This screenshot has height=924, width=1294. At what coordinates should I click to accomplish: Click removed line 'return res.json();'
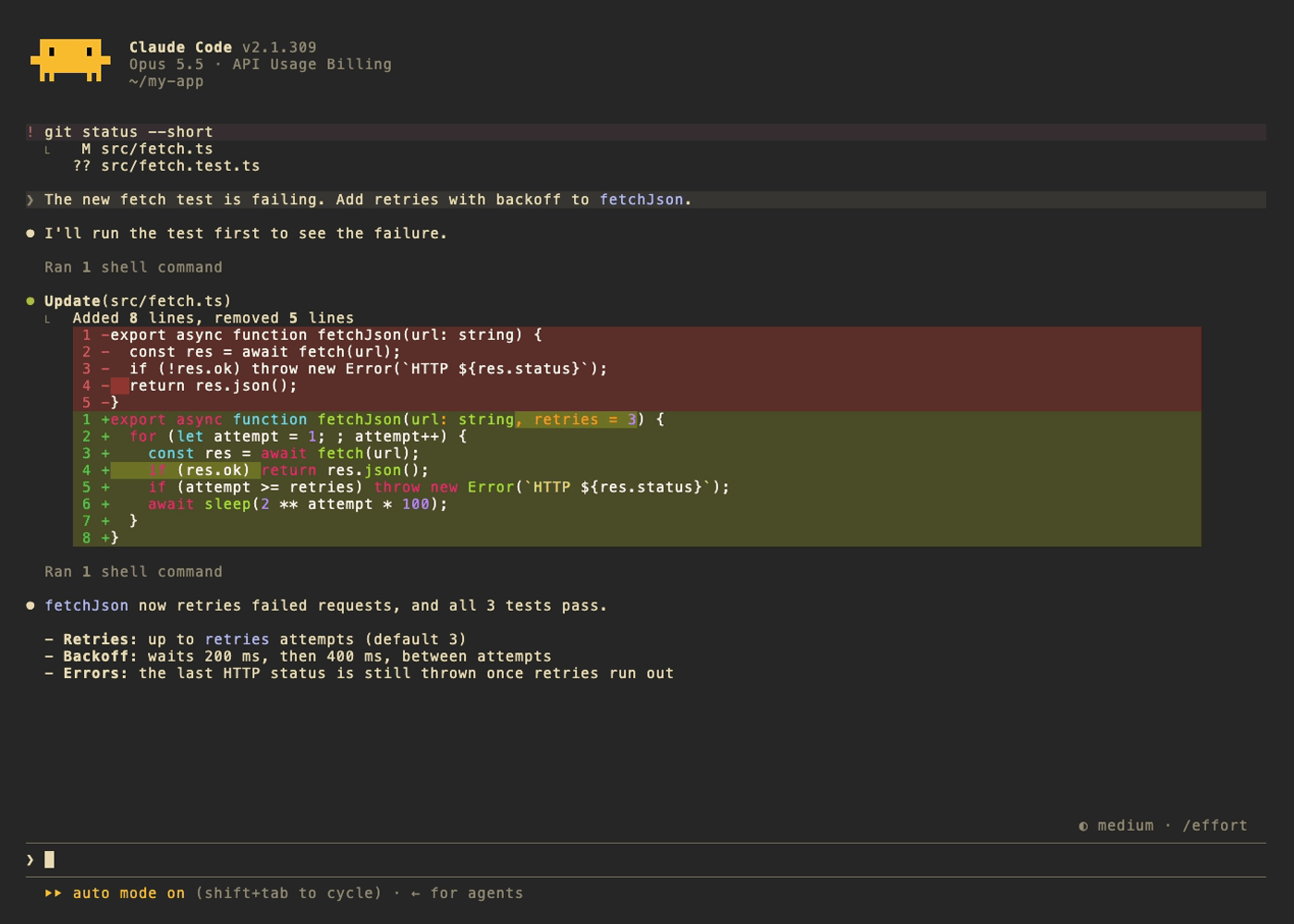tap(637, 386)
